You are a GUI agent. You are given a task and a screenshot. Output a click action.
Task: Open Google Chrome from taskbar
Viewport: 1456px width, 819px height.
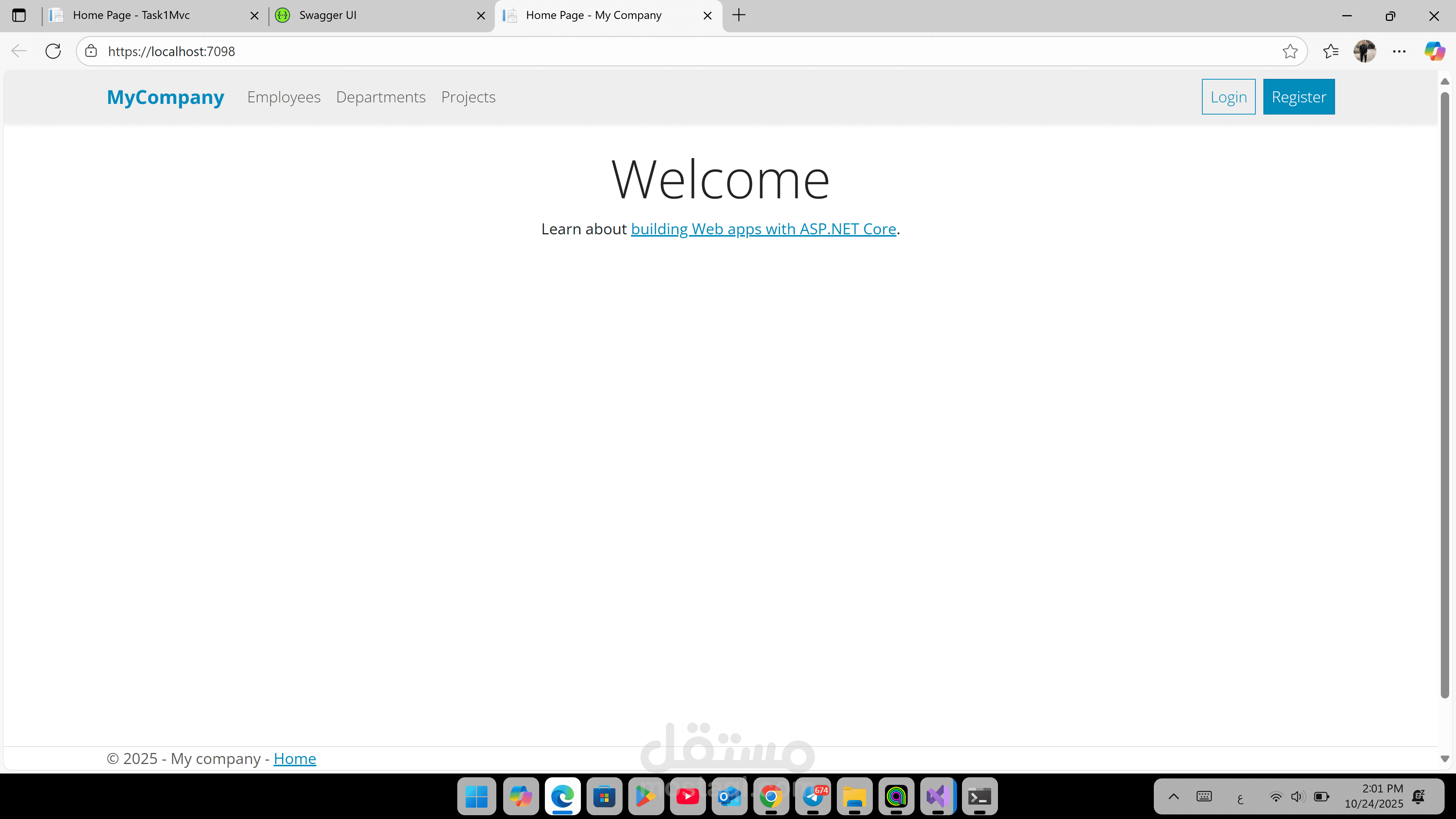(771, 796)
